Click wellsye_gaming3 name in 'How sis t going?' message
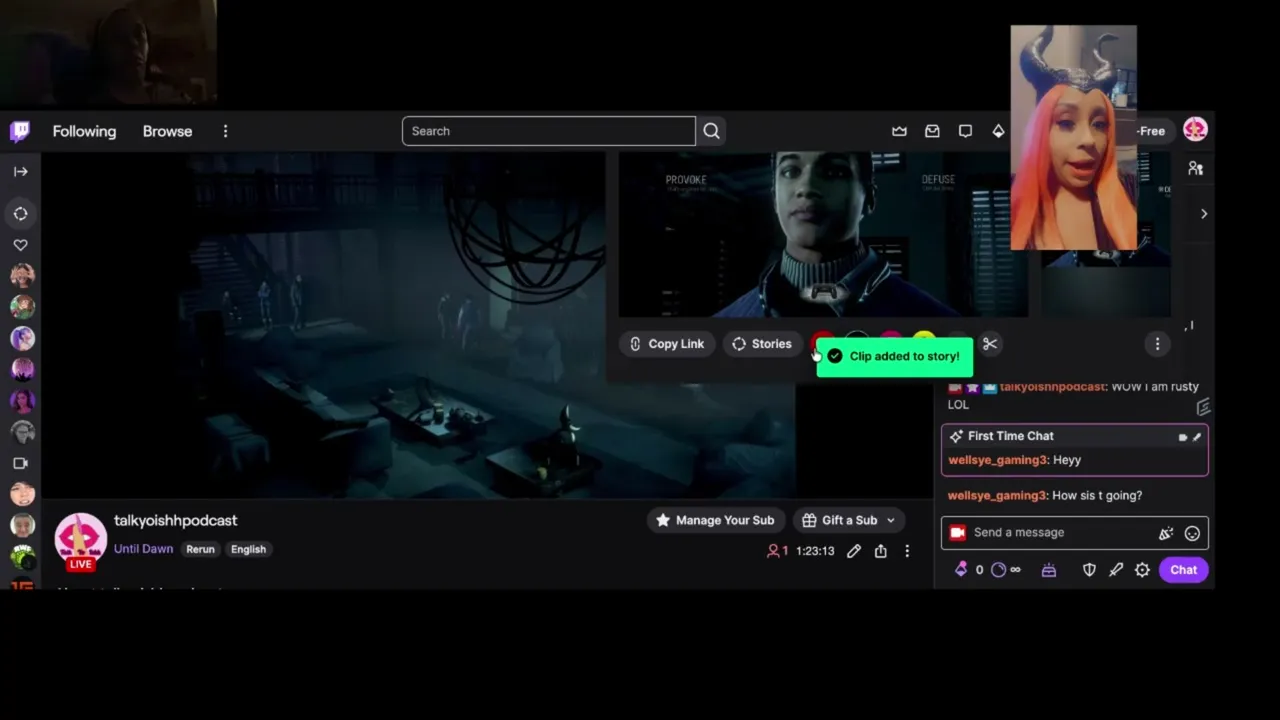Viewport: 1280px width, 720px height. [x=997, y=495]
